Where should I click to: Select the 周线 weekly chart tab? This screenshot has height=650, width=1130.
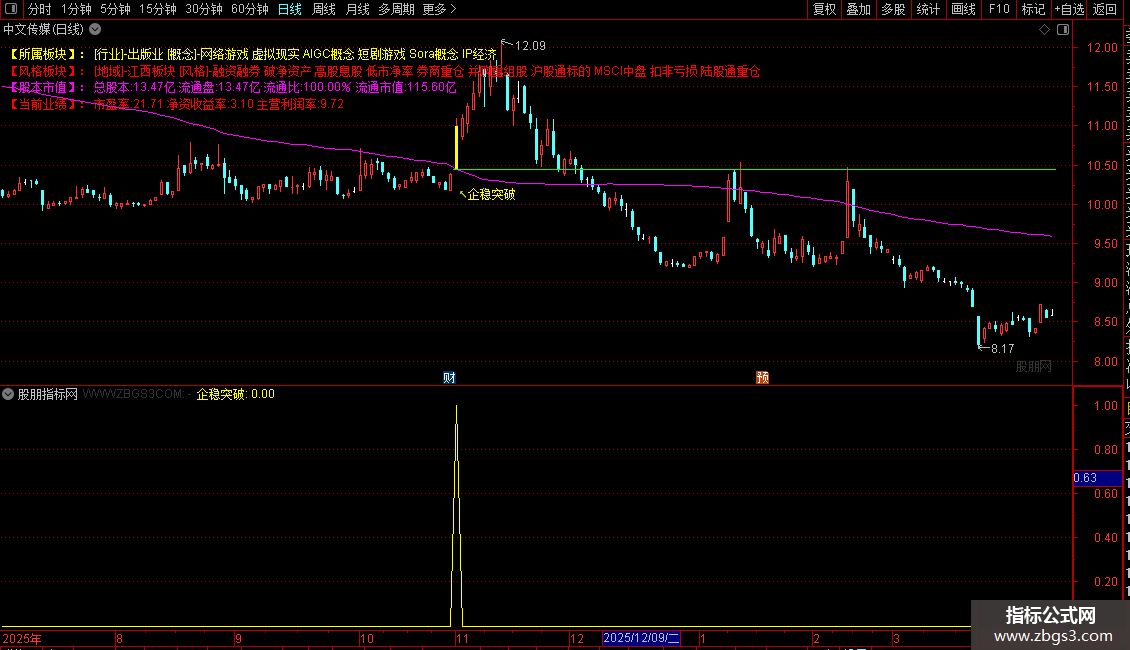(324, 9)
